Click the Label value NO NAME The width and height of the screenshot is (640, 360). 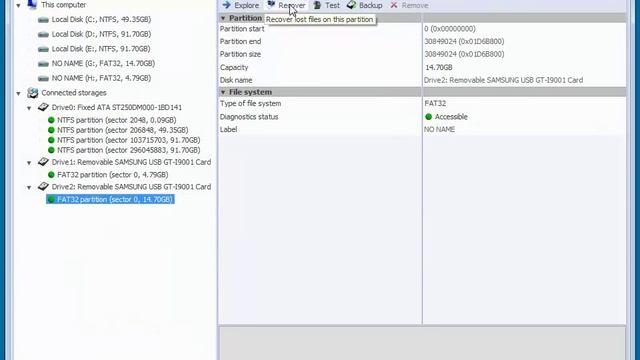[440, 129]
